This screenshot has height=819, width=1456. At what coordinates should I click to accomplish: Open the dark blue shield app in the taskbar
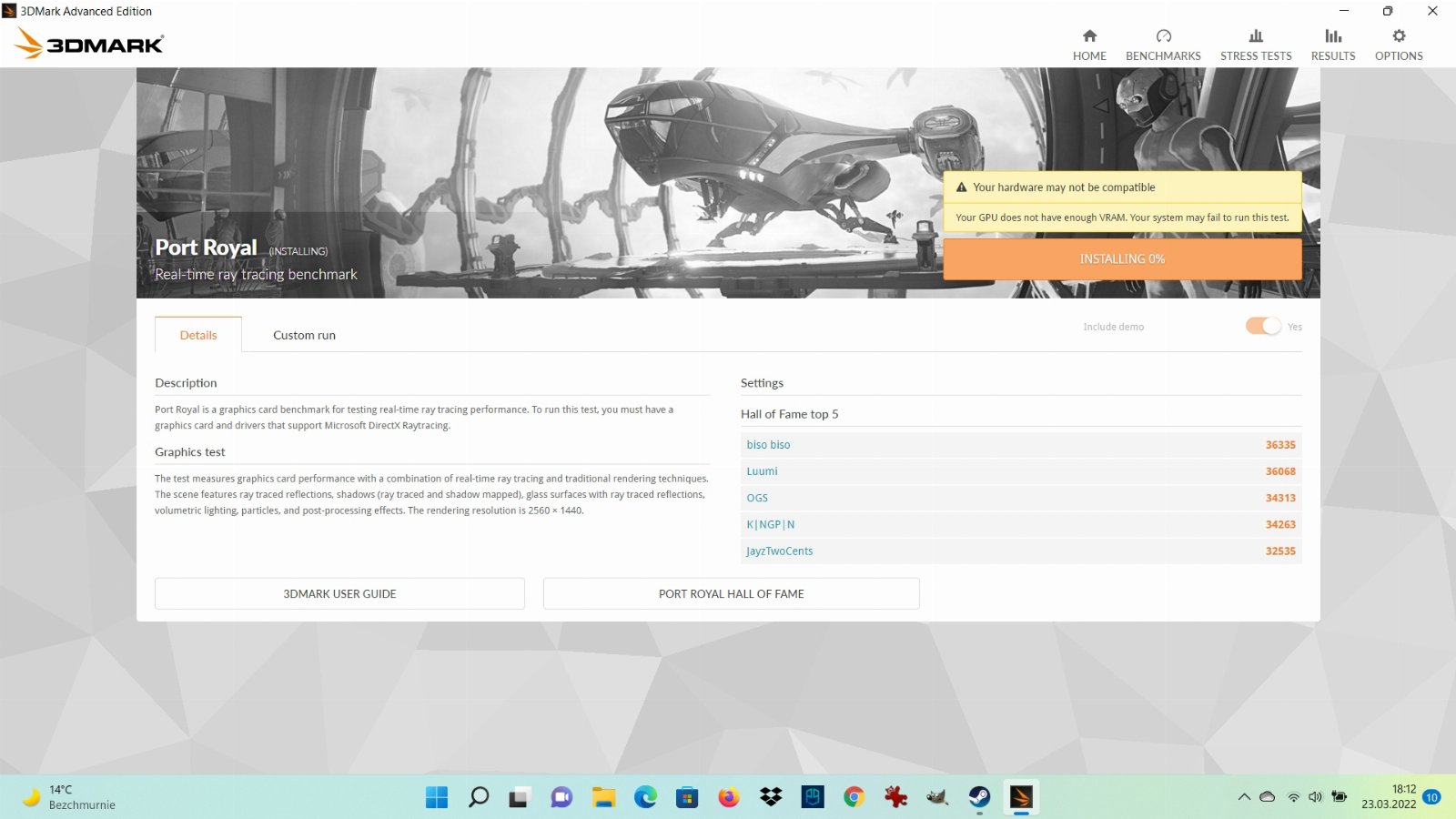click(x=813, y=797)
